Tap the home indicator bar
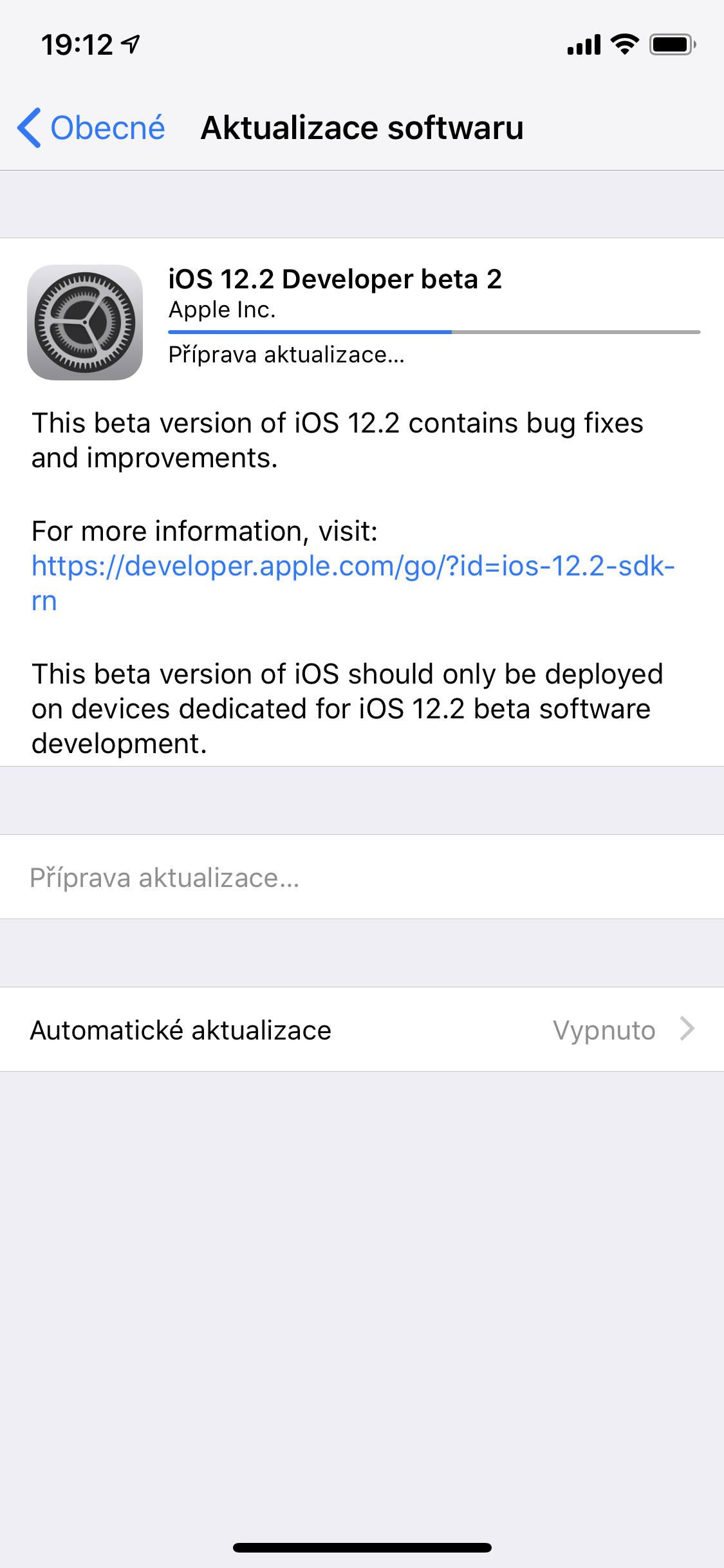The image size is (724, 1568). 362,1547
